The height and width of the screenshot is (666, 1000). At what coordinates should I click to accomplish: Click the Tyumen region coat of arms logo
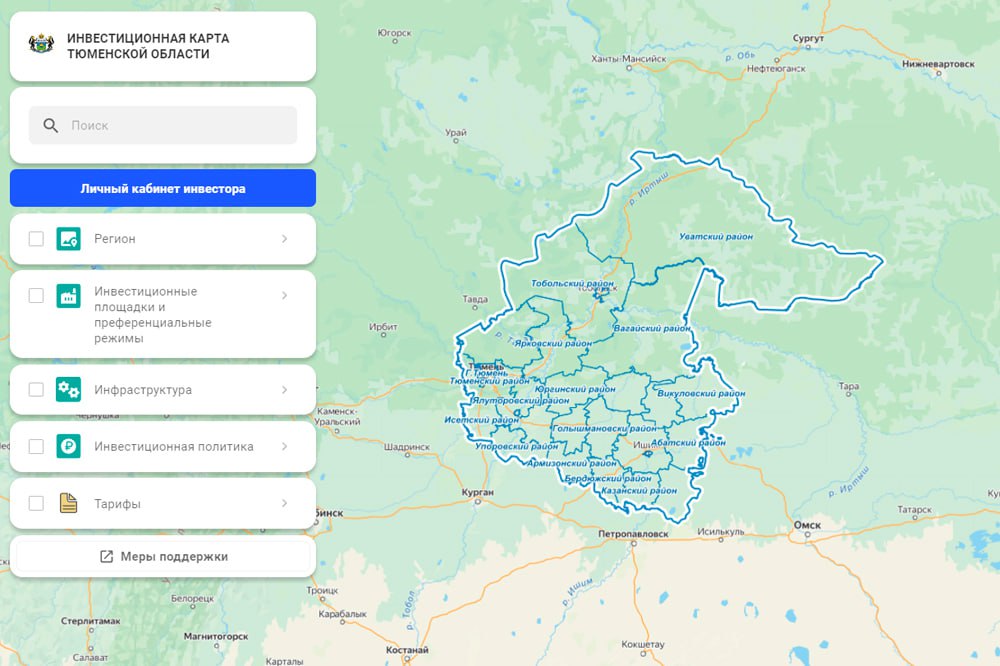click(x=43, y=46)
